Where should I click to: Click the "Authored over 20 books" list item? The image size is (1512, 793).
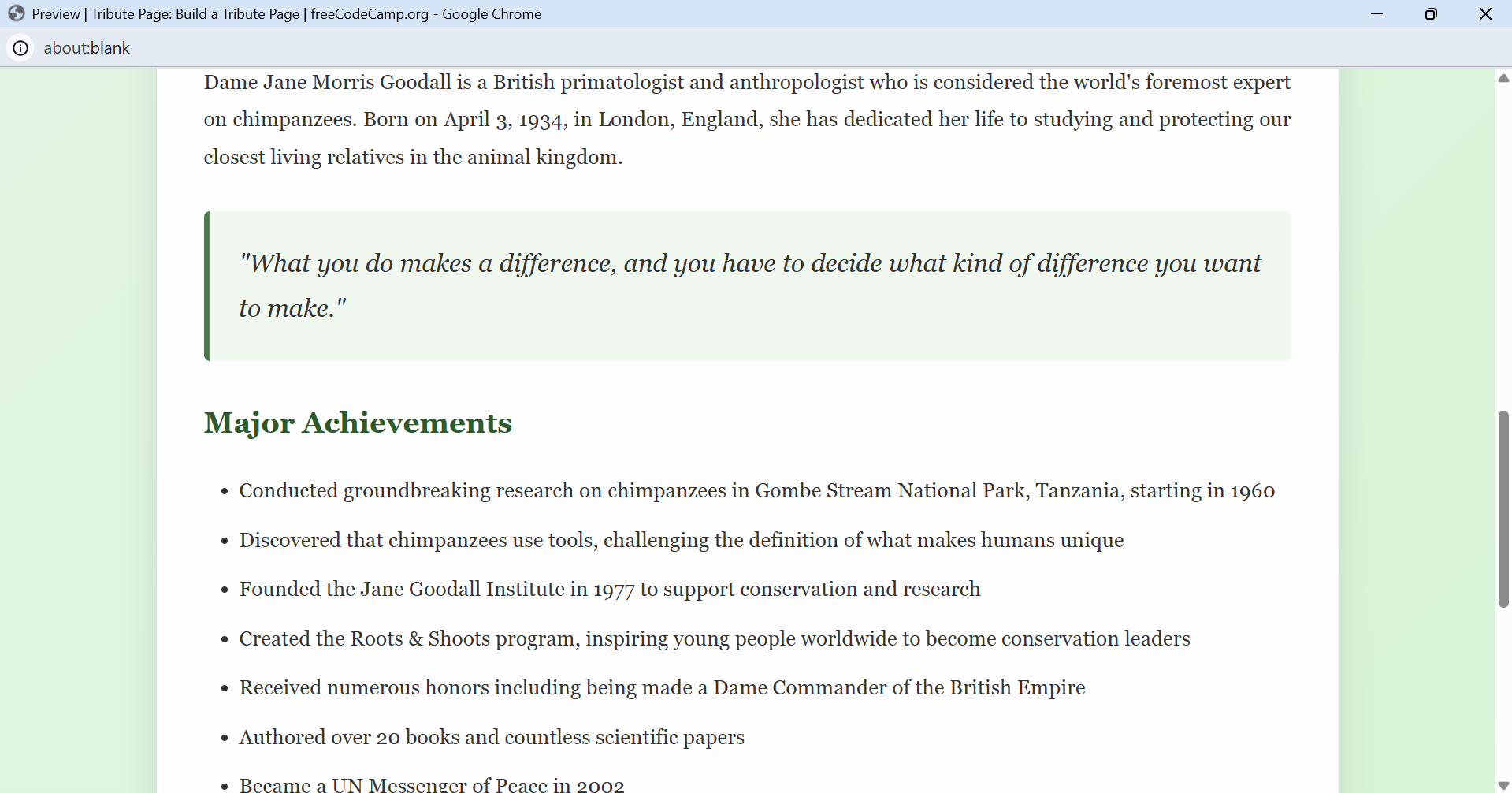click(x=491, y=738)
